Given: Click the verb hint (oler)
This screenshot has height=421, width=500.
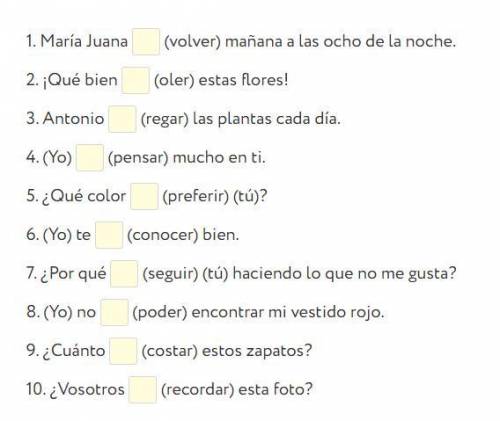Looking at the screenshot, I should (174, 81).
